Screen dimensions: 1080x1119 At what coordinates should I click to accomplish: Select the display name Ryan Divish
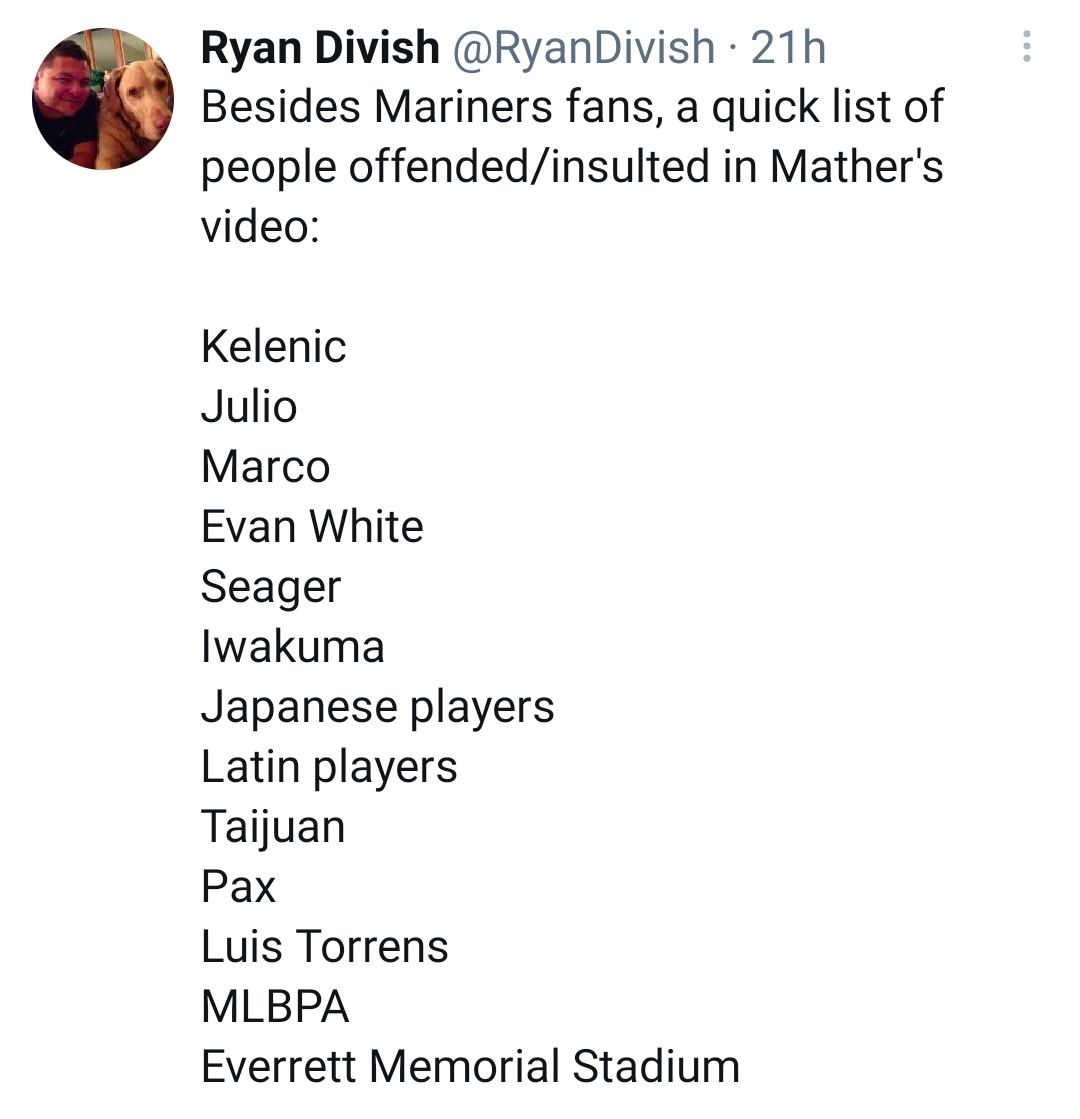318,46
